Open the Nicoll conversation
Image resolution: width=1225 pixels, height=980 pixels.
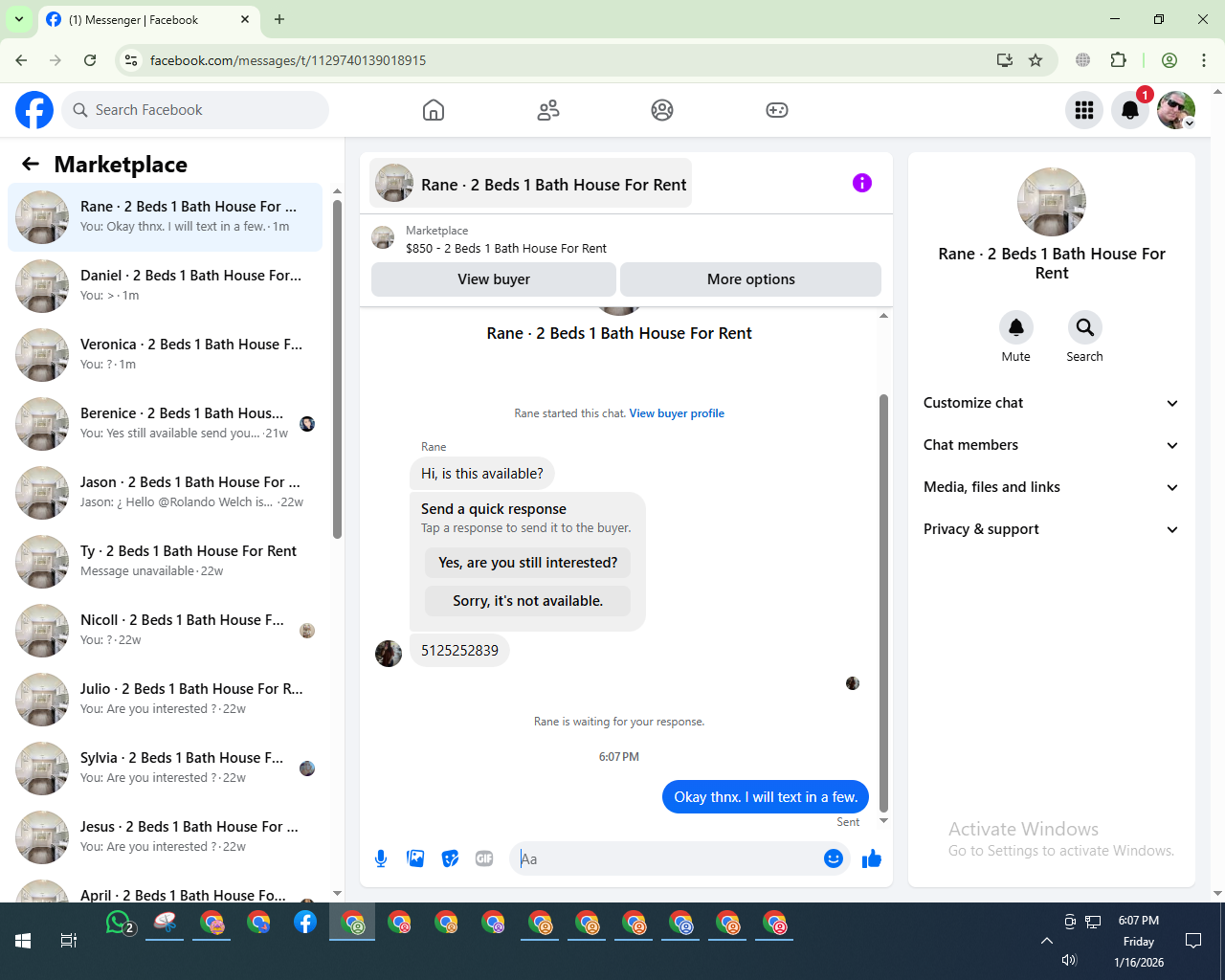pyautogui.click(x=166, y=630)
